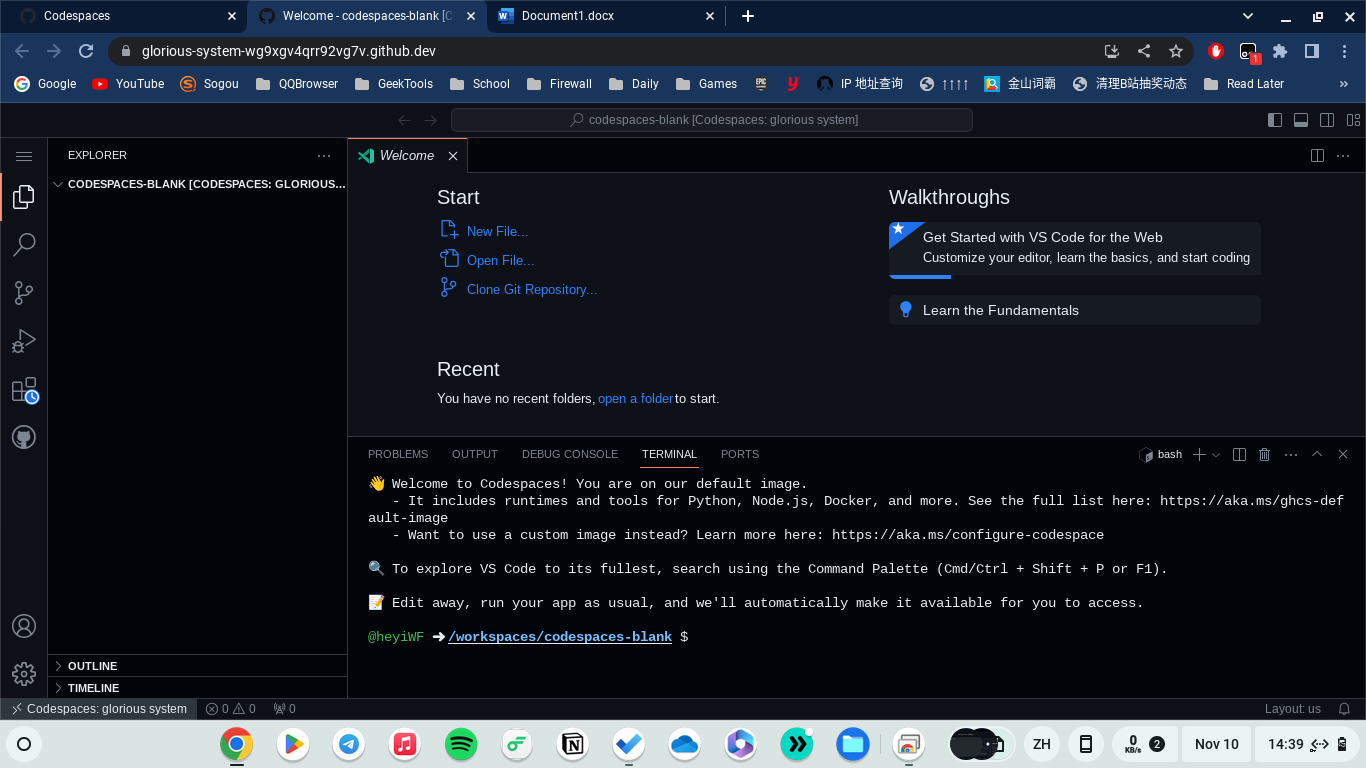1366x768 pixels.
Task: Open Explorer Views and More Actions ellipsis
Action: [324, 156]
